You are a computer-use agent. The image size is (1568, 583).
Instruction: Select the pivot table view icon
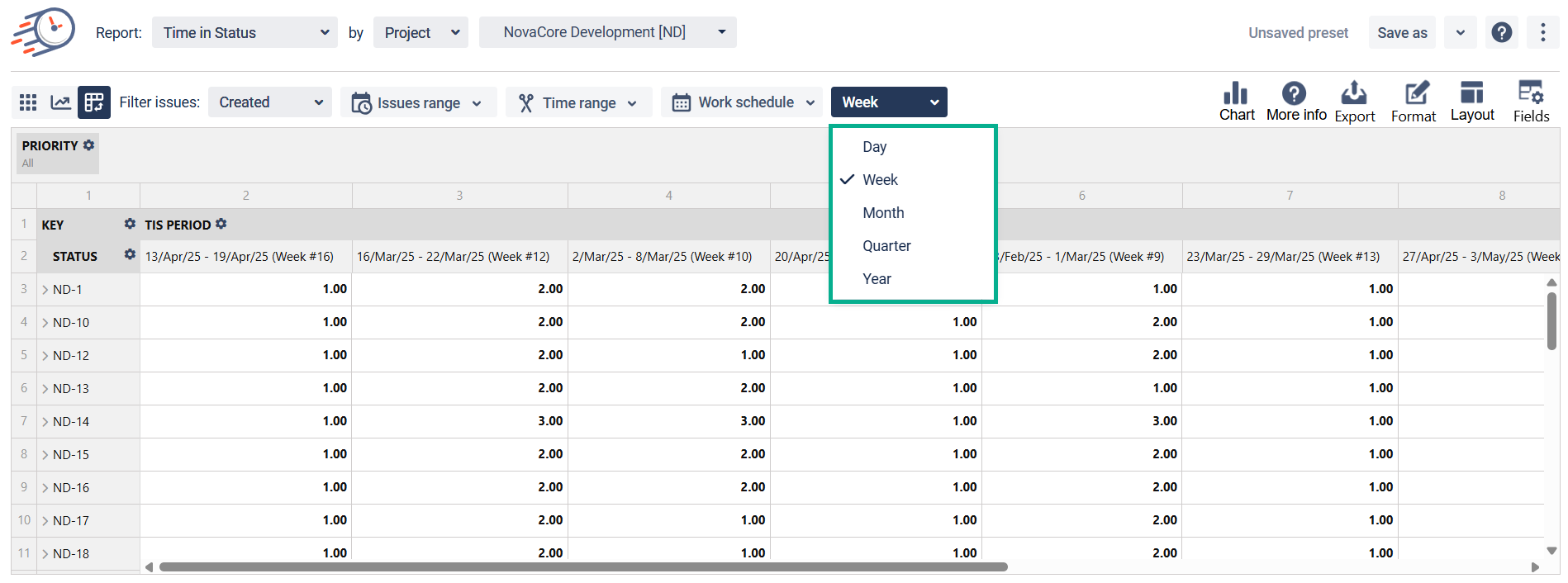click(94, 102)
